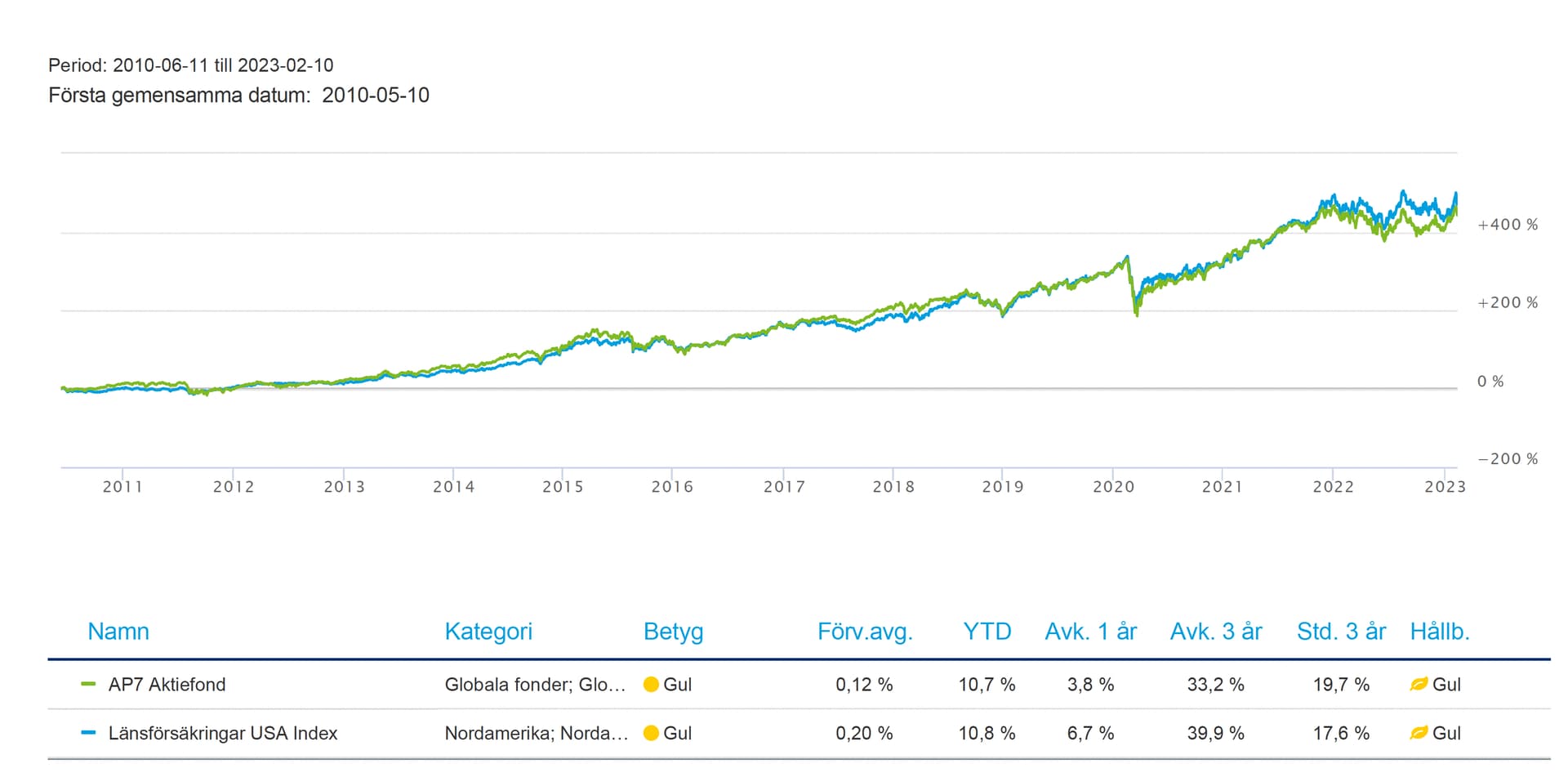The width and height of the screenshot is (1568, 777).
Task: Click the blue legend marker beside Länsförsäkringar USA Index
Action: [x=89, y=733]
